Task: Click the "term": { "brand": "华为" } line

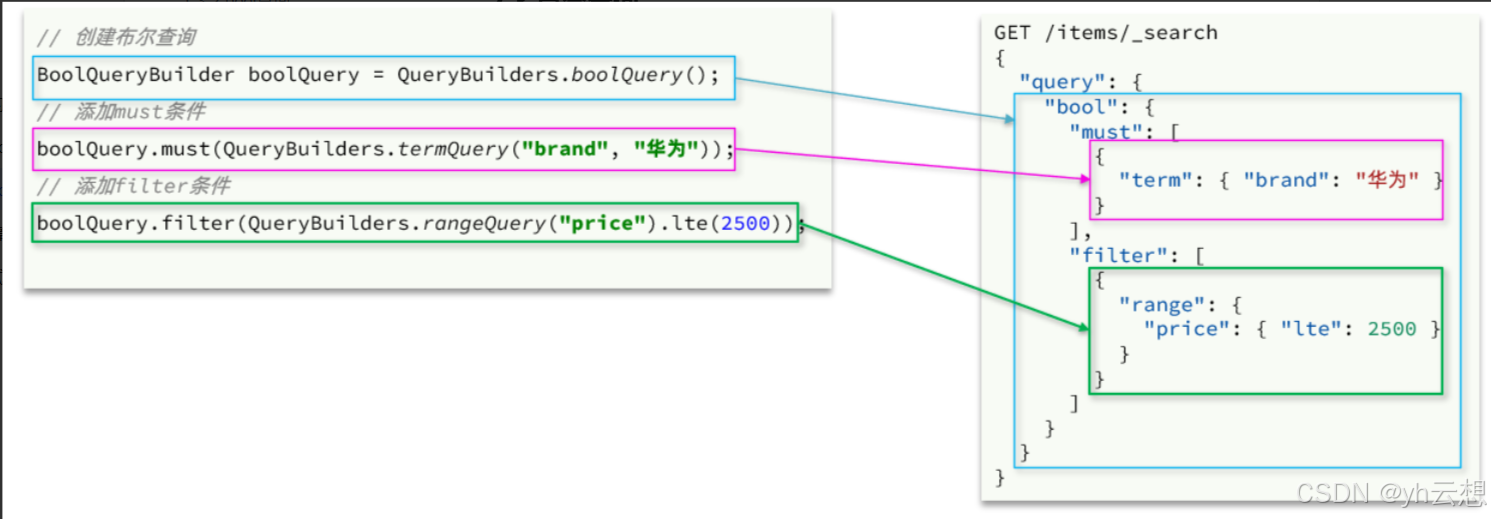Action: 1281,181
